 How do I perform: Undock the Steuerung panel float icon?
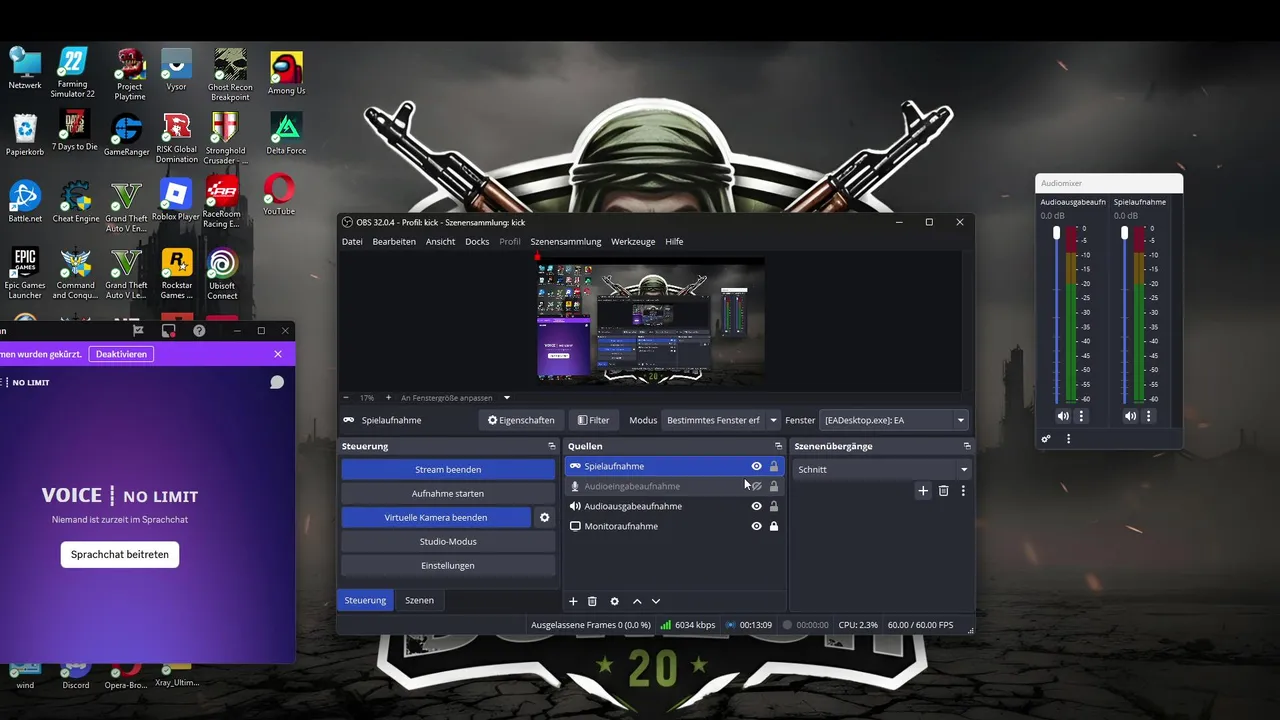[551, 446]
